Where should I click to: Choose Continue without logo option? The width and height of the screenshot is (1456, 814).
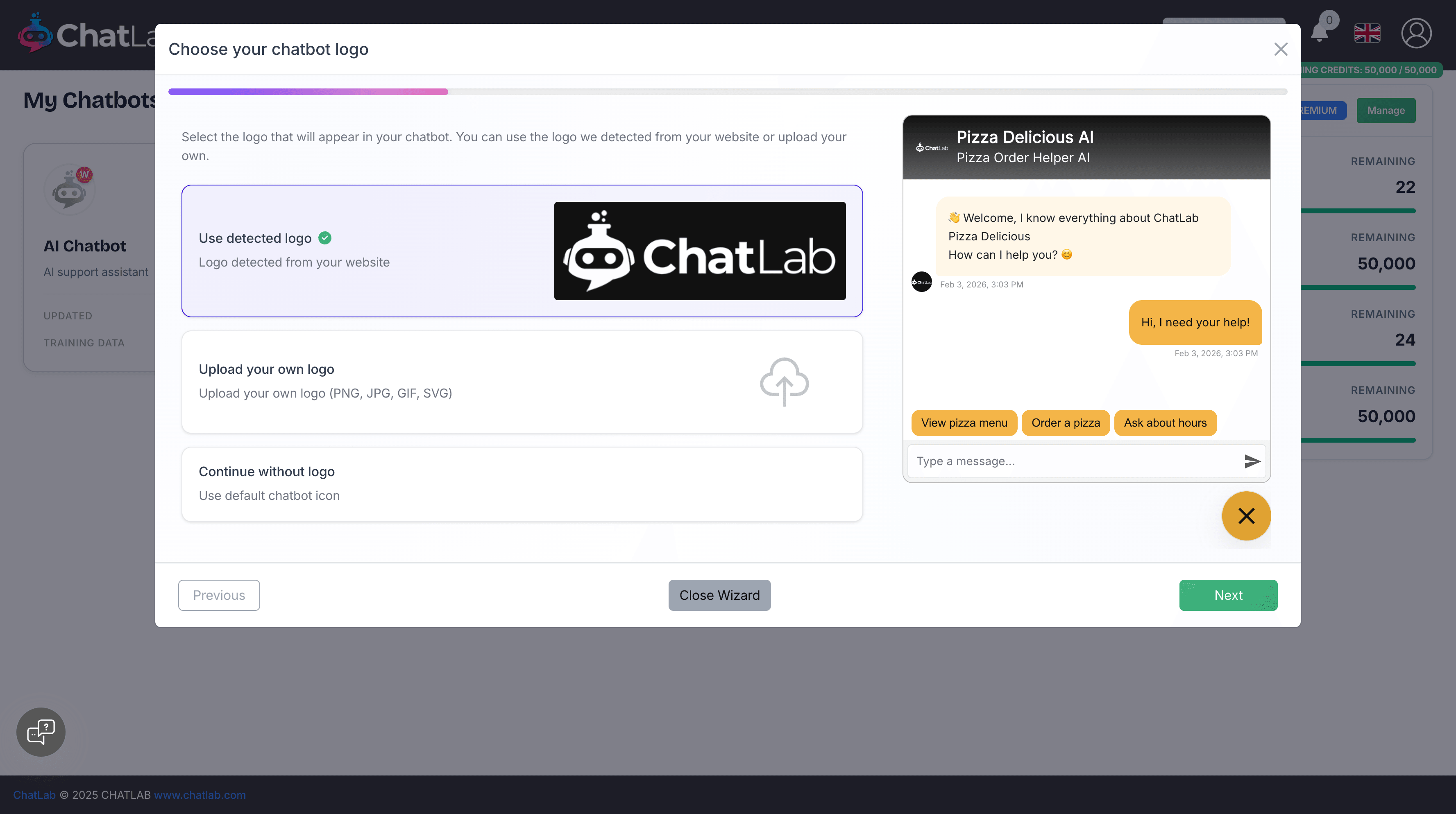tap(521, 484)
